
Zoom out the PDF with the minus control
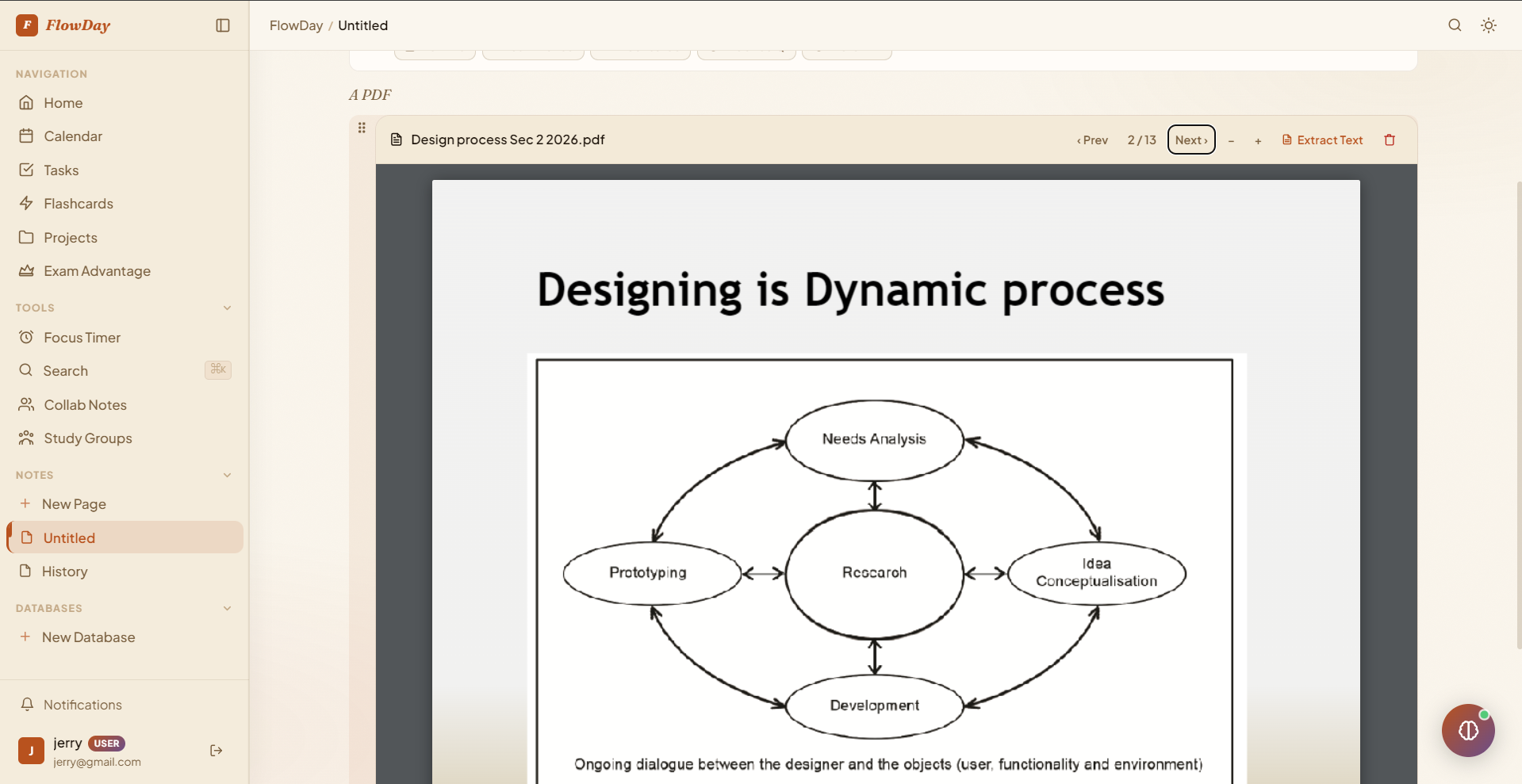(1230, 141)
